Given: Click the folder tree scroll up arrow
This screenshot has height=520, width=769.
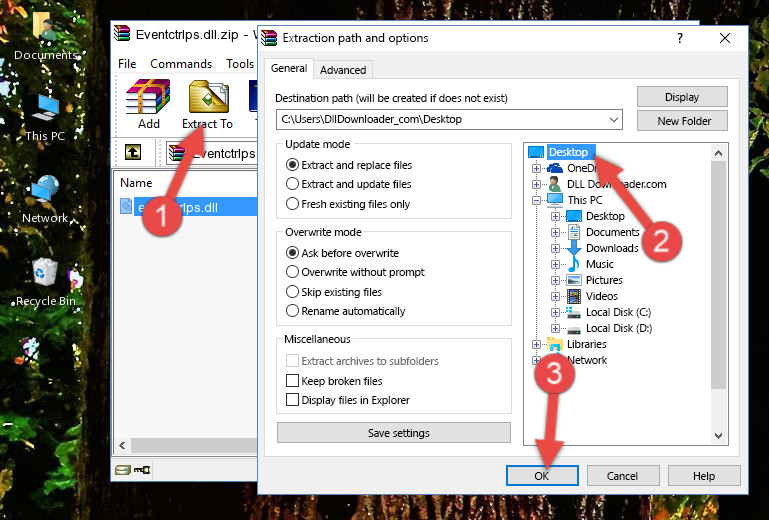Looking at the screenshot, I should click(718, 153).
